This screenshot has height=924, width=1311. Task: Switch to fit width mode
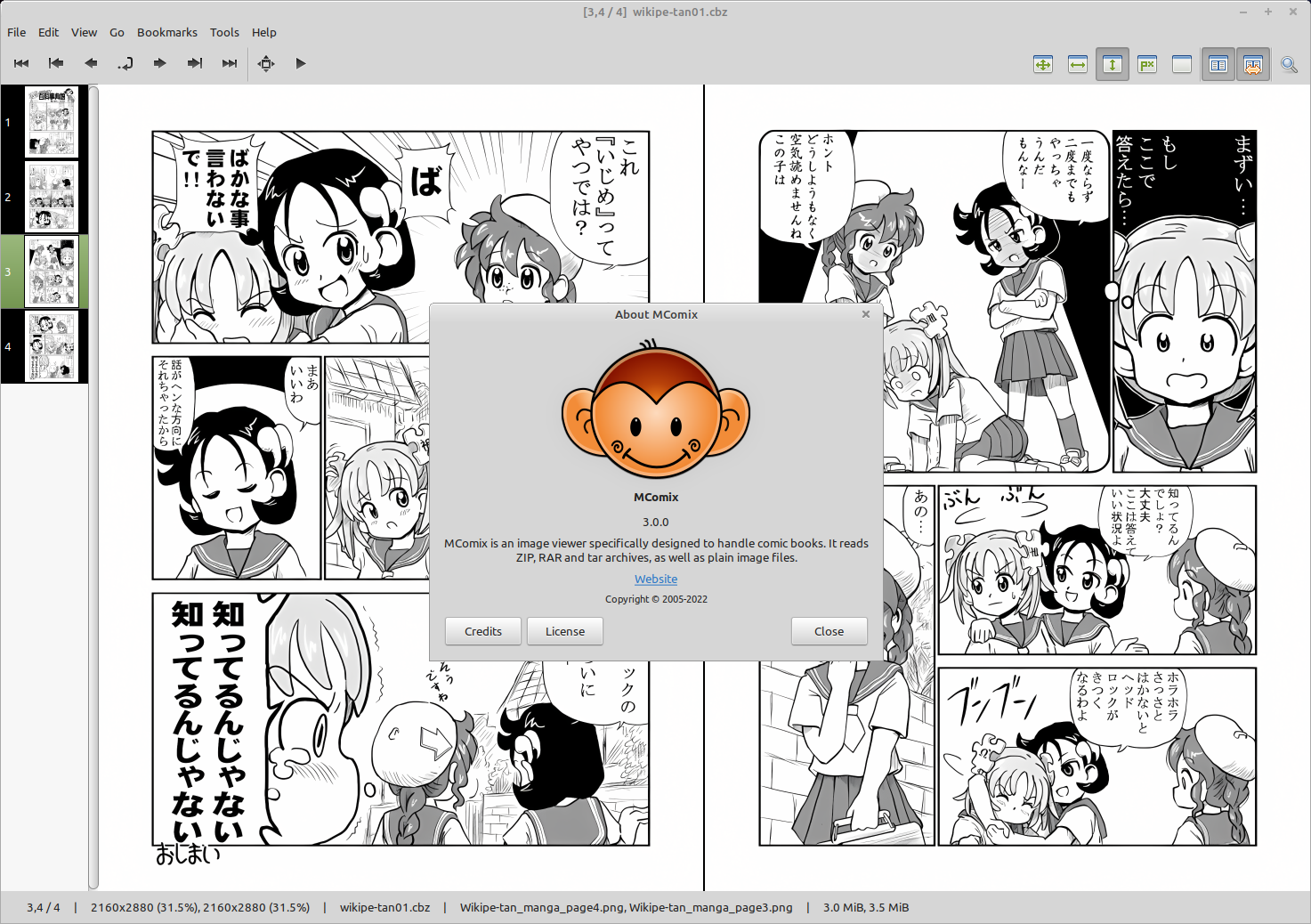[x=1078, y=64]
